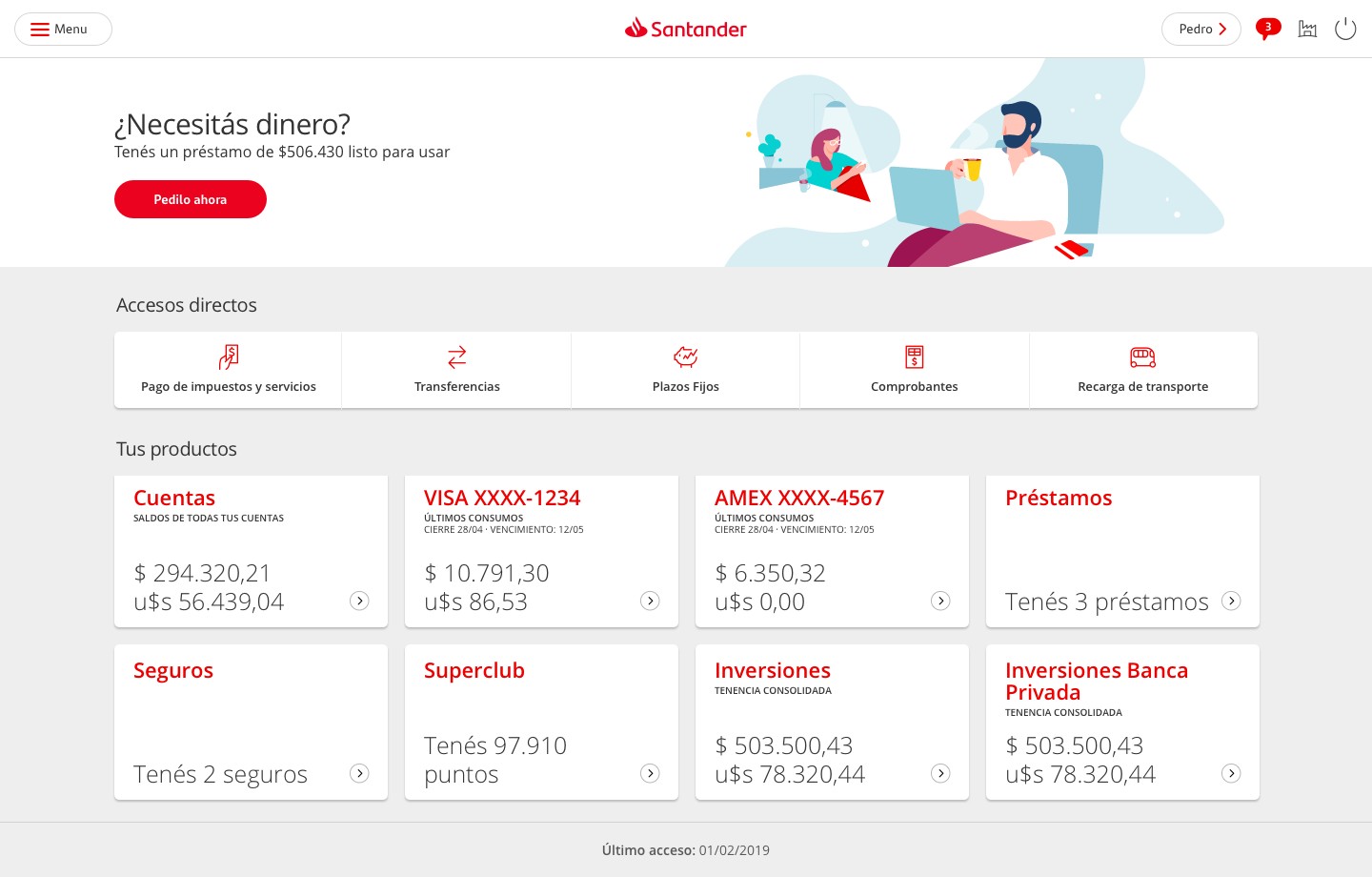Click the arrow on the Cuentas card
Screen dimensions: 1372x877
(359, 601)
